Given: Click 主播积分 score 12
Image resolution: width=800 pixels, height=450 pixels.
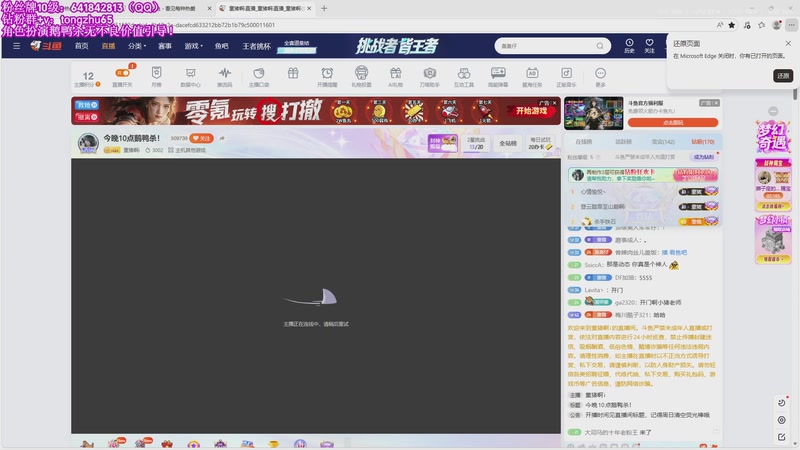Looking at the screenshot, I should click(x=88, y=78).
